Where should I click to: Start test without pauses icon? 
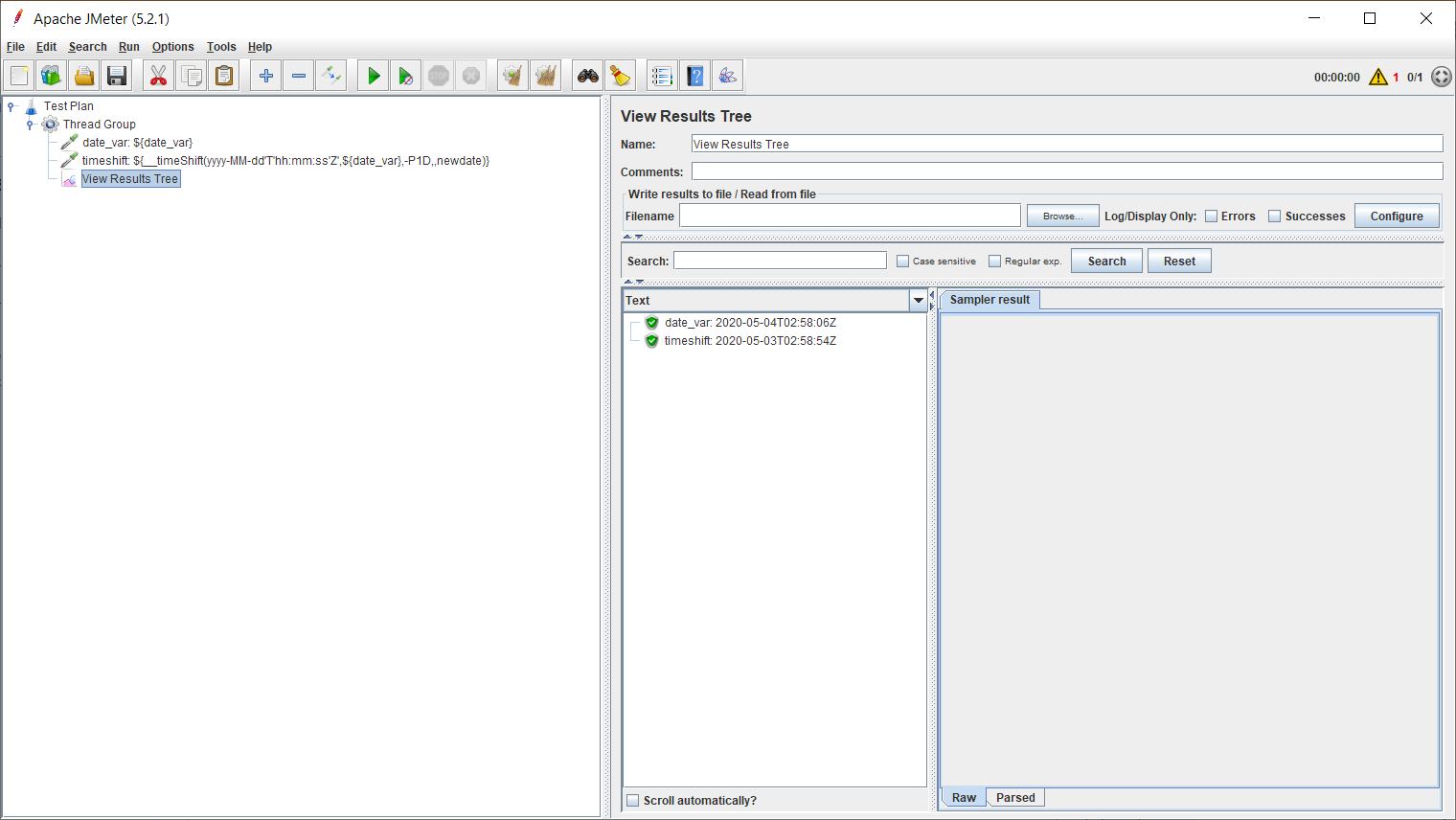coord(406,76)
